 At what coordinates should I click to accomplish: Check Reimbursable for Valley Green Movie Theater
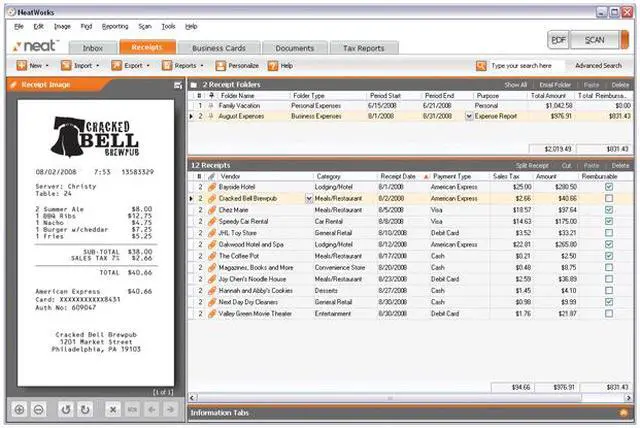[609, 314]
